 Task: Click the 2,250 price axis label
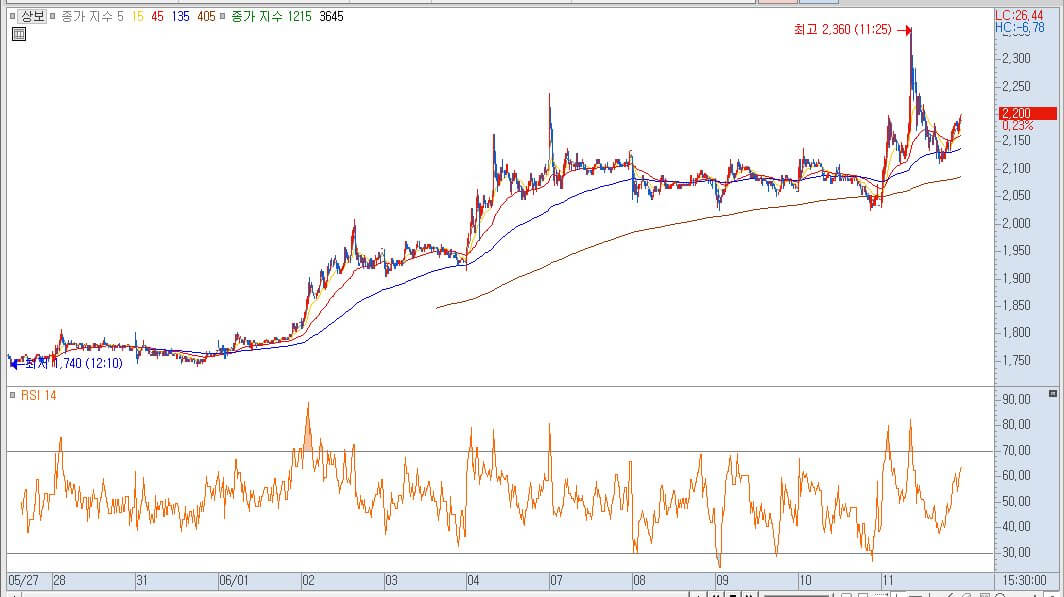1016,86
